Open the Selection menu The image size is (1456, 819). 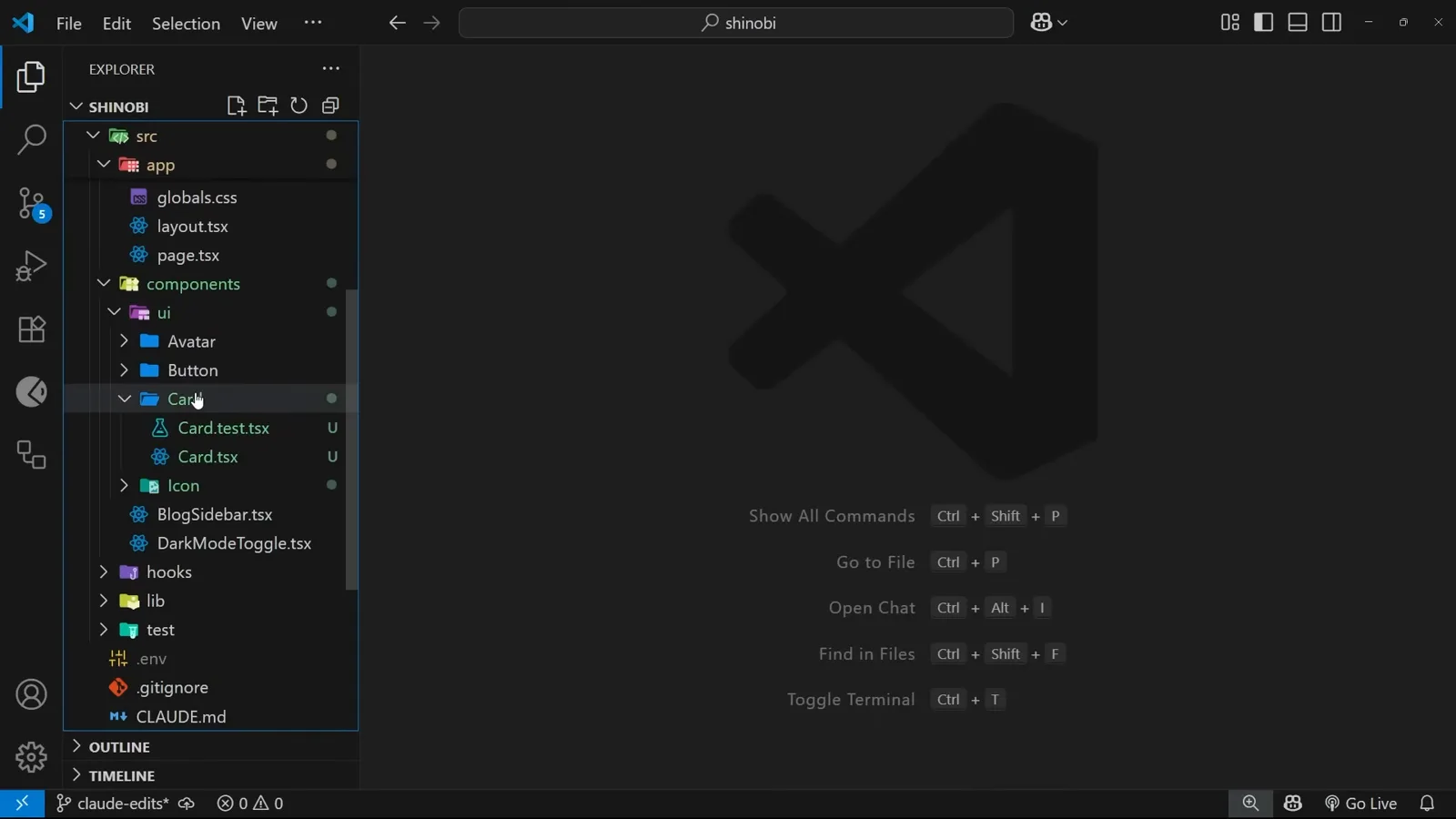[x=186, y=24]
